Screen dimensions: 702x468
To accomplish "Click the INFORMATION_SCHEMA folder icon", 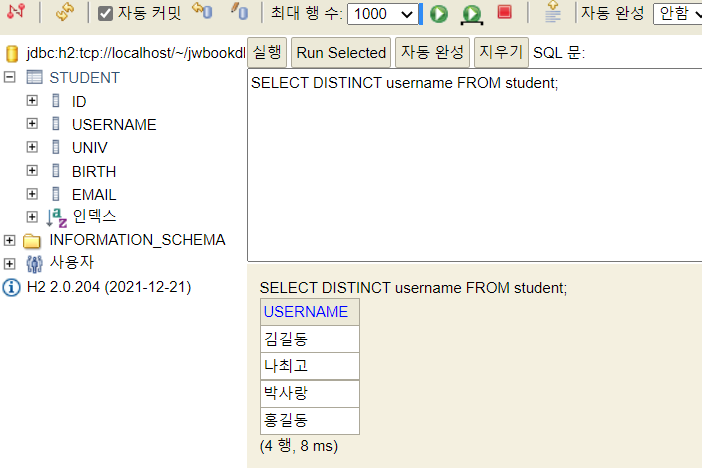I will [32, 241].
